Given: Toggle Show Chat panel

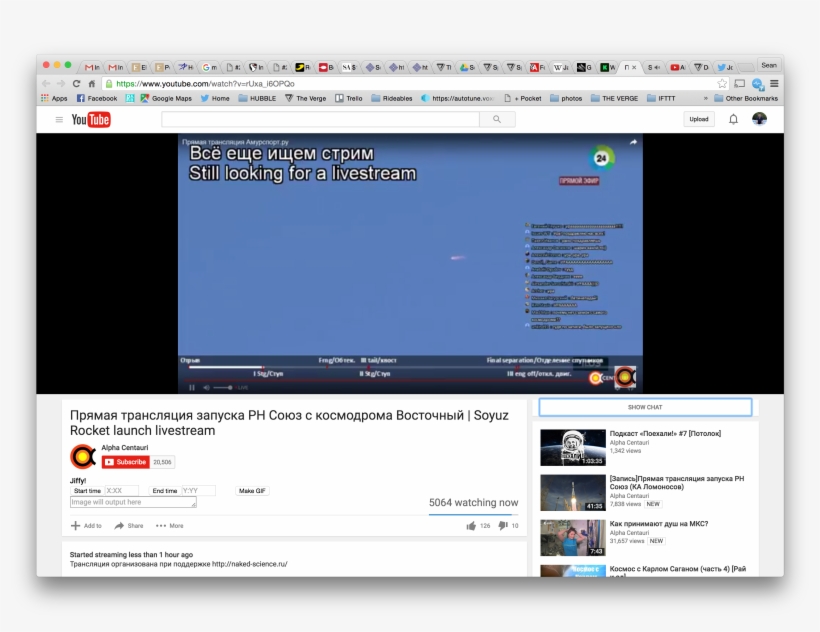Looking at the screenshot, I should coord(644,405).
